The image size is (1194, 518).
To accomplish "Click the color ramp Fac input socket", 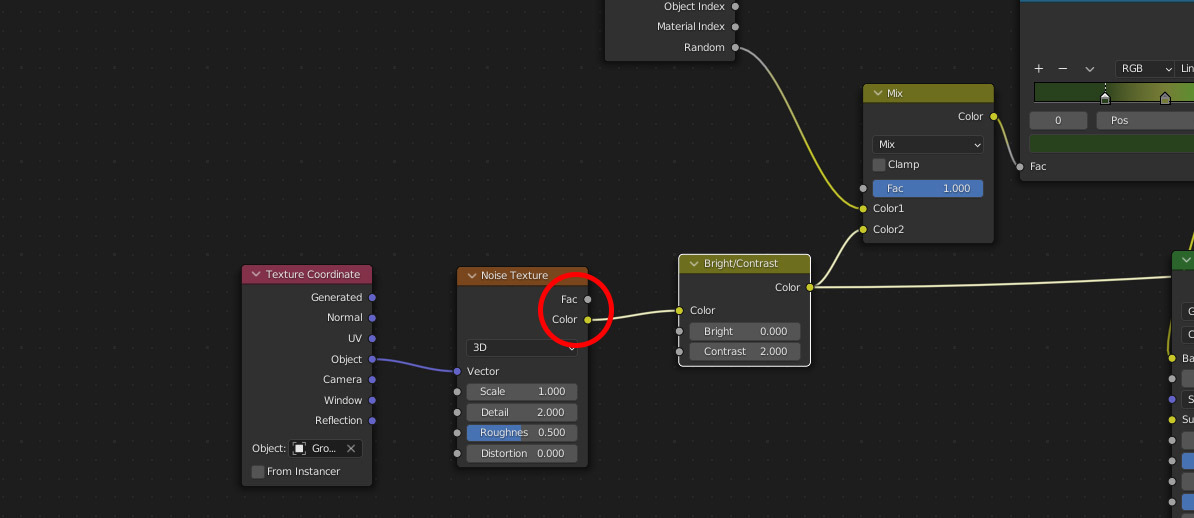I will pyautogui.click(x=1020, y=166).
